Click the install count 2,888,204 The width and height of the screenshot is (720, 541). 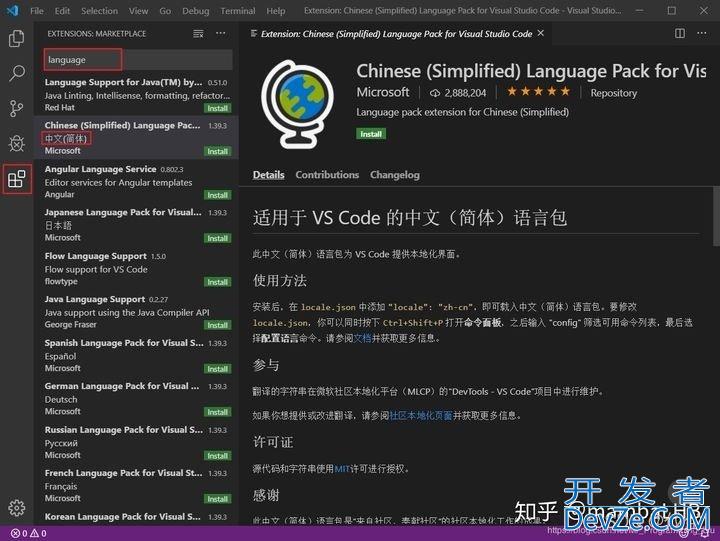pos(457,93)
